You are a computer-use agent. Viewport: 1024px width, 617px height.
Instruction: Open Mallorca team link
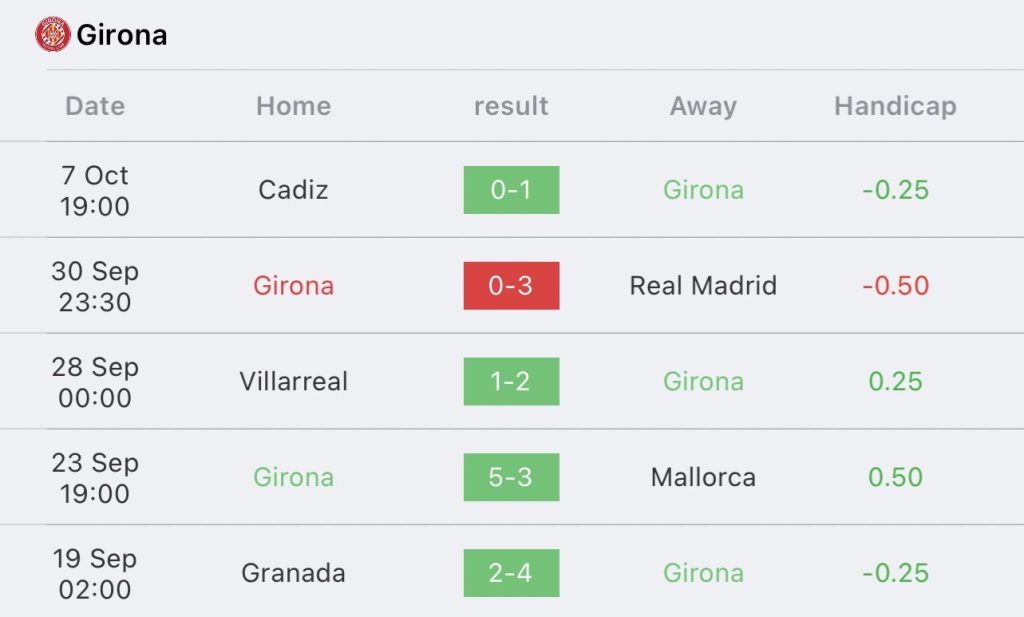point(703,477)
